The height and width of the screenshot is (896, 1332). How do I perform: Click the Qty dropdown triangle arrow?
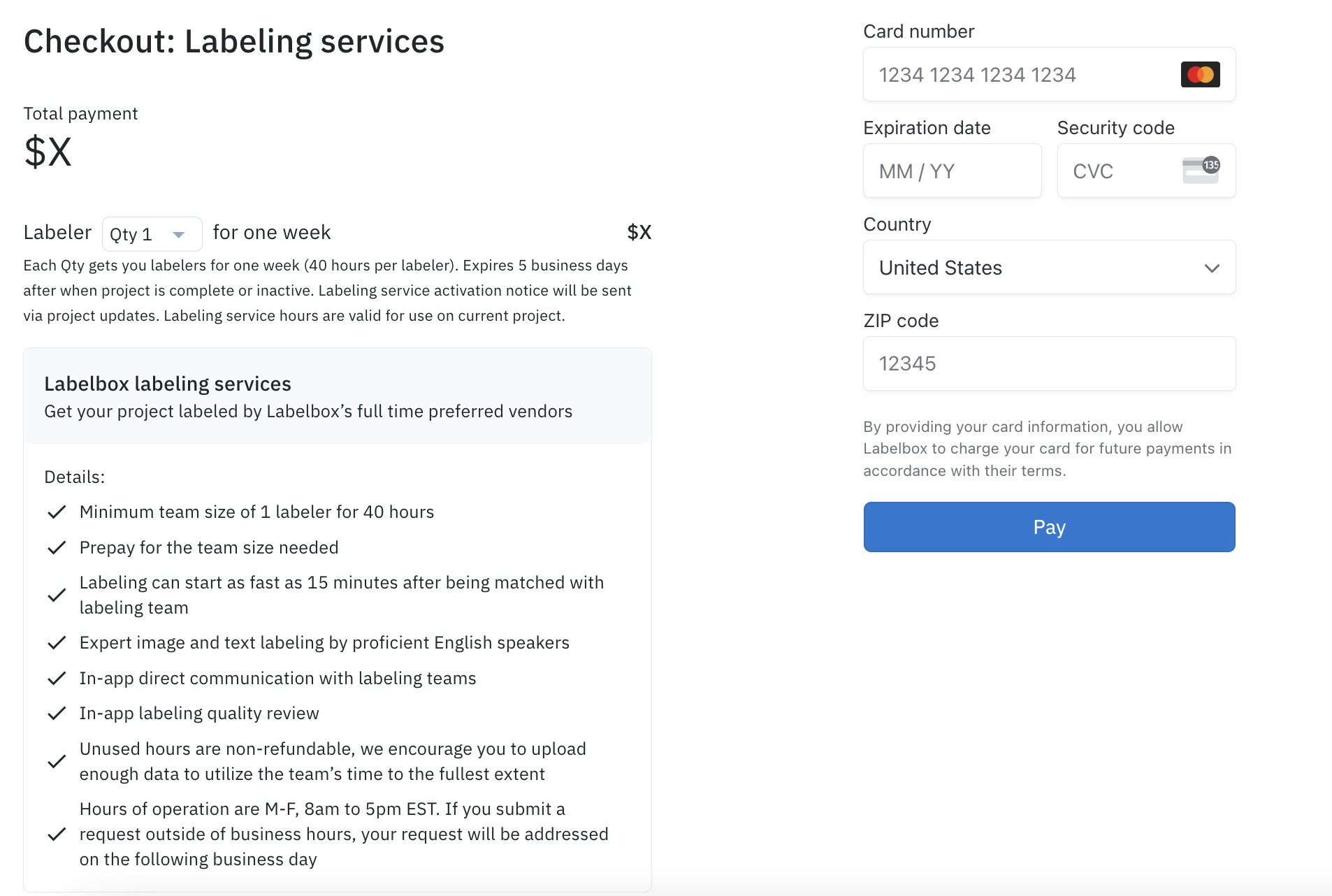179,235
